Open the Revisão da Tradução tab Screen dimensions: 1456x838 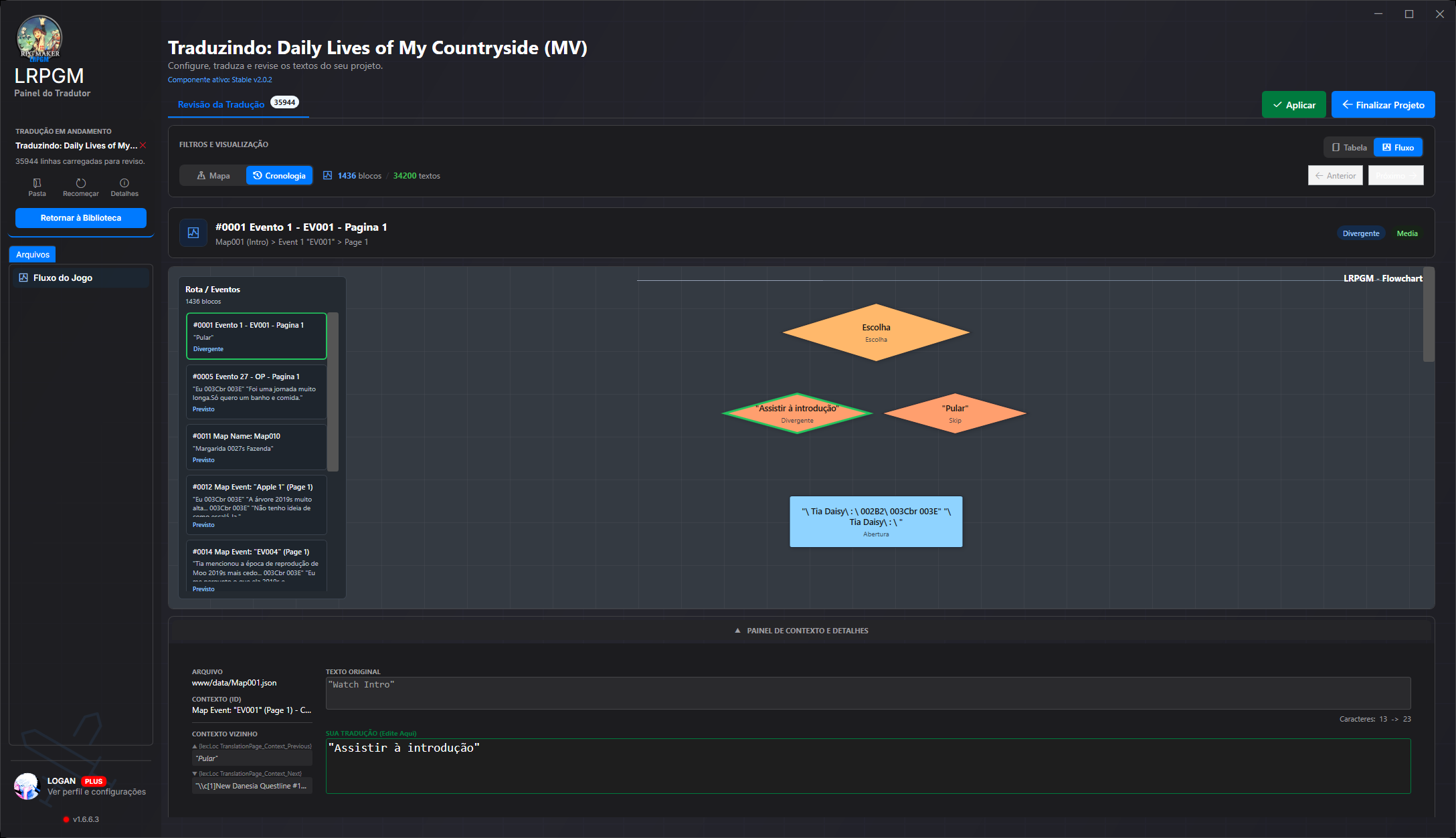(238, 104)
